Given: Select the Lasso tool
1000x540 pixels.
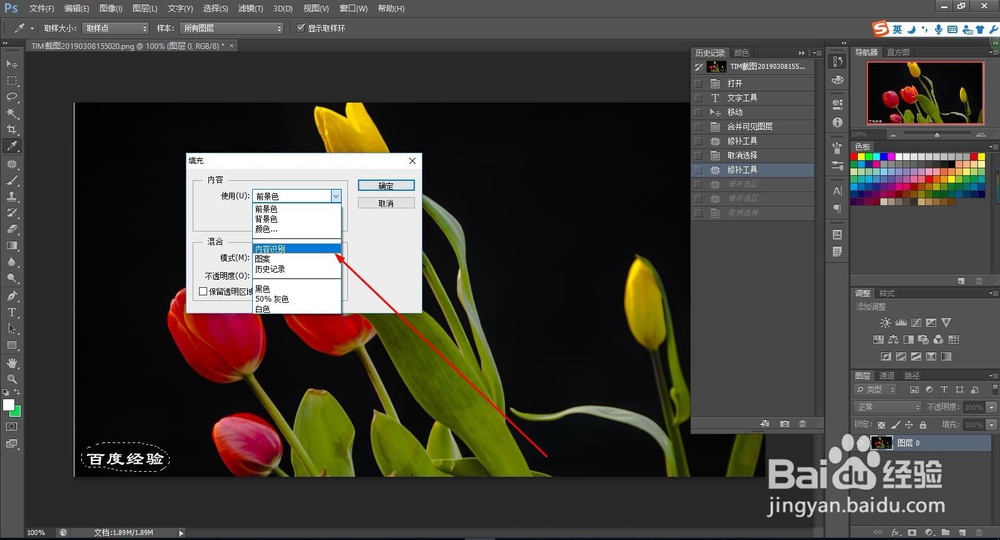Looking at the screenshot, I should (11, 97).
